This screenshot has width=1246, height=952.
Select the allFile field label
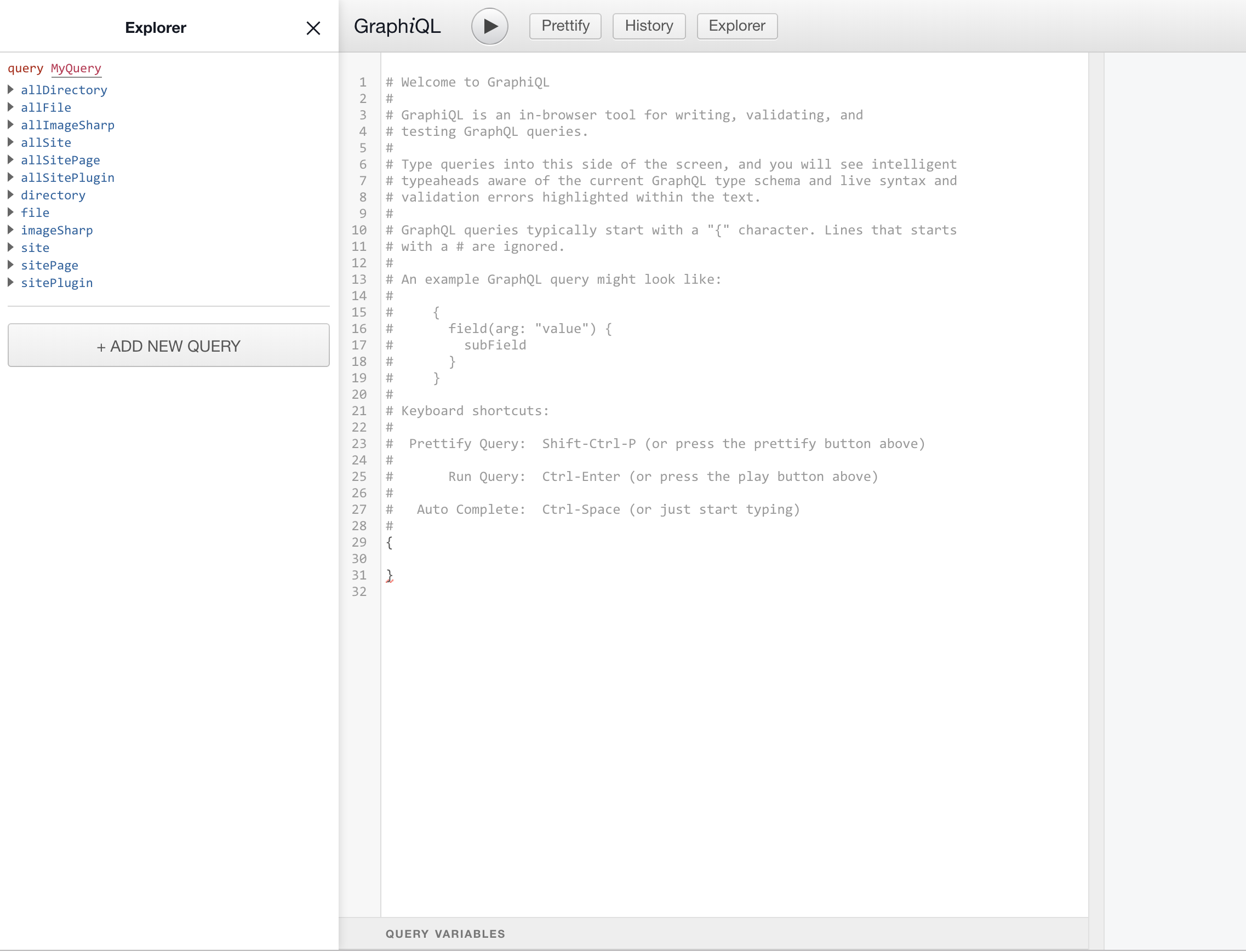tap(46, 108)
